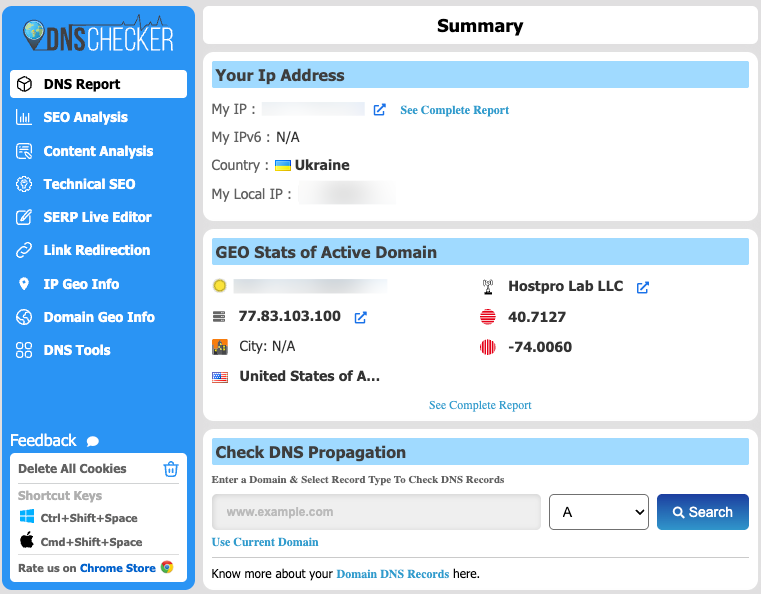Click See Complete Report under GEO Stats

pyautogui.click(x=480, y=405)
